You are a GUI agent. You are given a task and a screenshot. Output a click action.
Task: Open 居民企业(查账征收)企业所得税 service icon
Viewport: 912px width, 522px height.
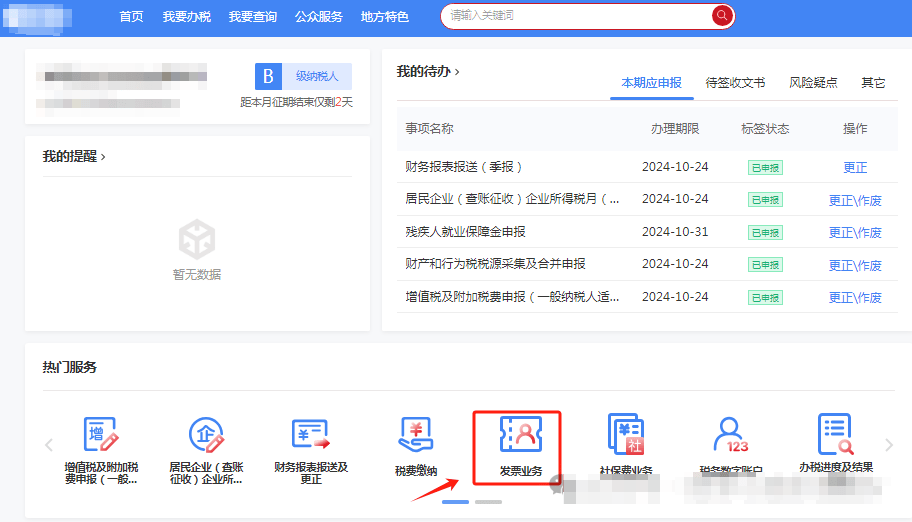(205, 436)
